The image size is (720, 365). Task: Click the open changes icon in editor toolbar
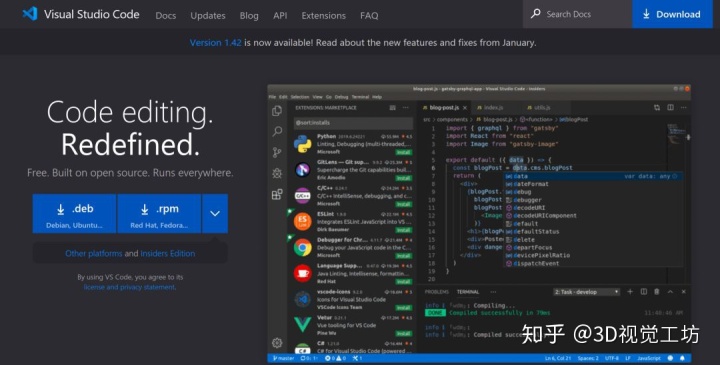[657, 108]
